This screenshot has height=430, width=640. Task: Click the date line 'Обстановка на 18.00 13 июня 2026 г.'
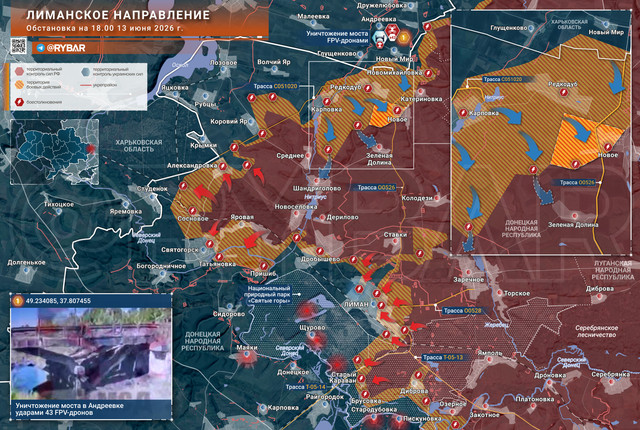point(105,29)
